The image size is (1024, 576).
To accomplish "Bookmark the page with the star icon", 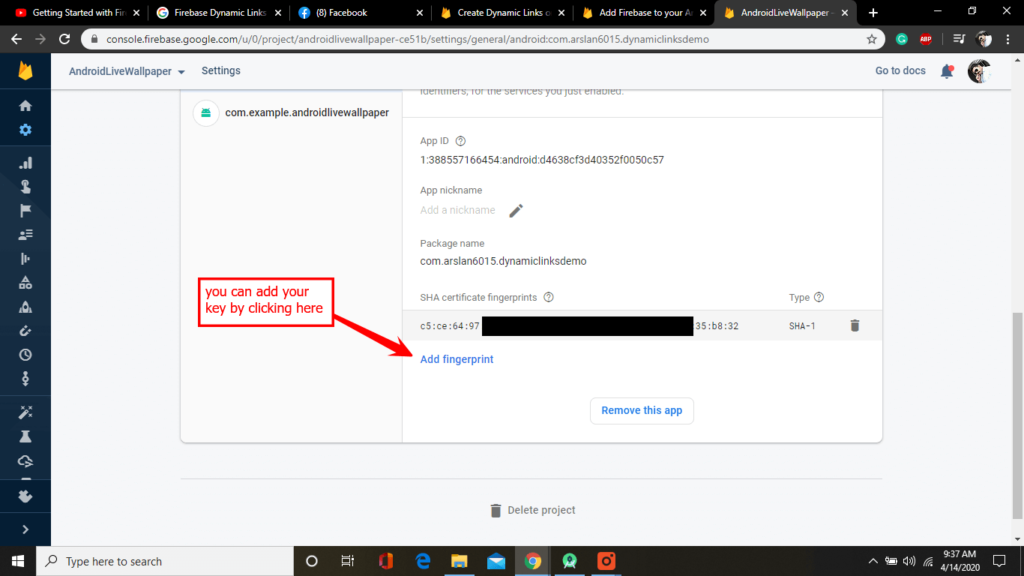I will (x=872, y=40).
